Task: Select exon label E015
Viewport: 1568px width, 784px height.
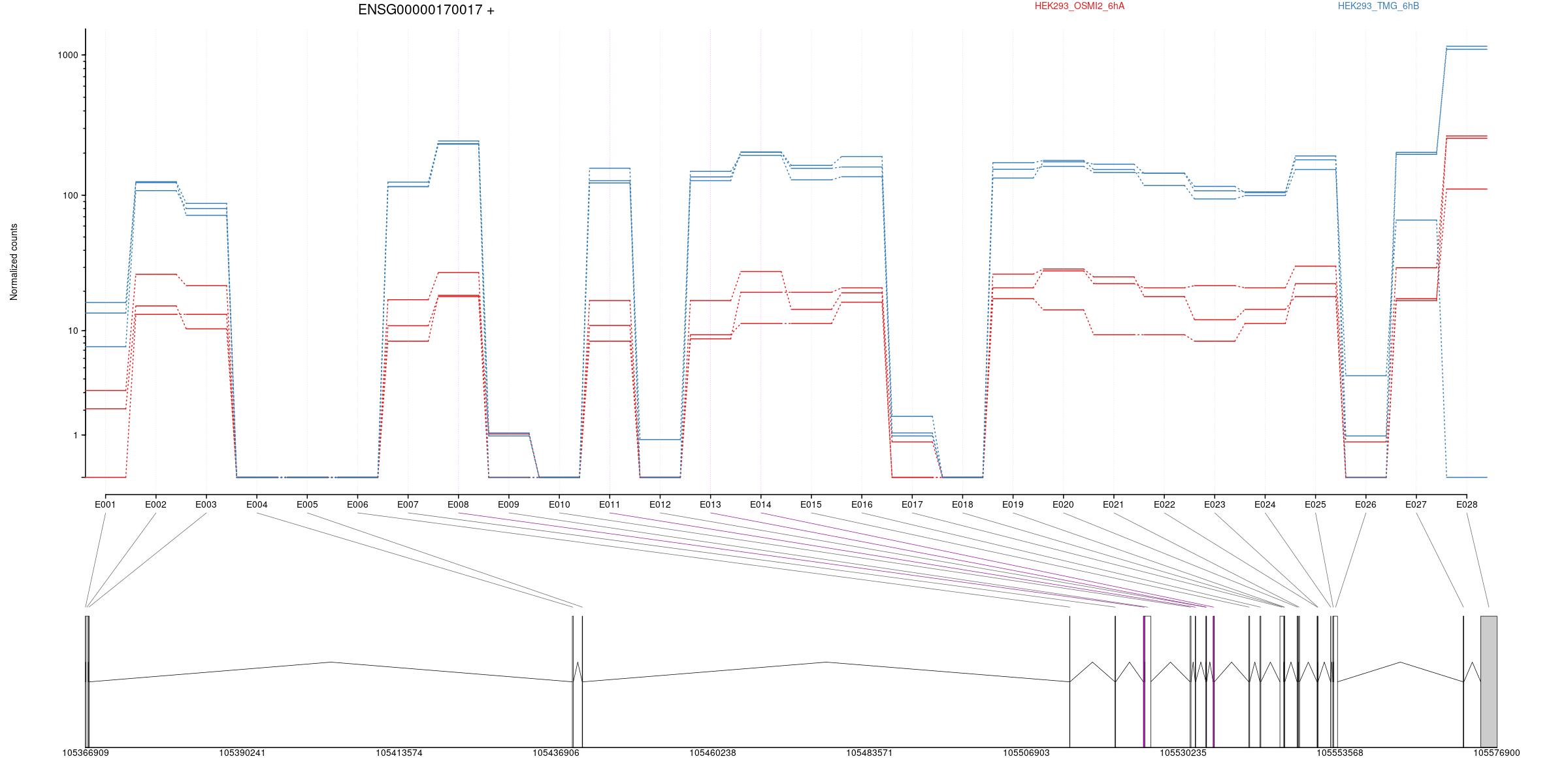Action: pos(811,504)
